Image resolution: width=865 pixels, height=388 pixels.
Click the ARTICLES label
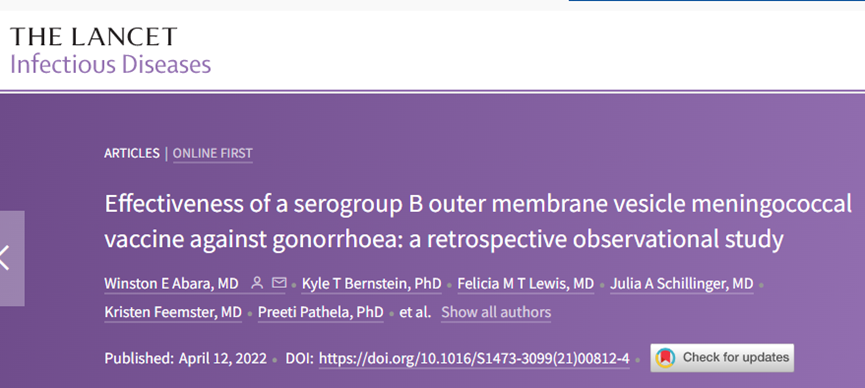point(131,153)
